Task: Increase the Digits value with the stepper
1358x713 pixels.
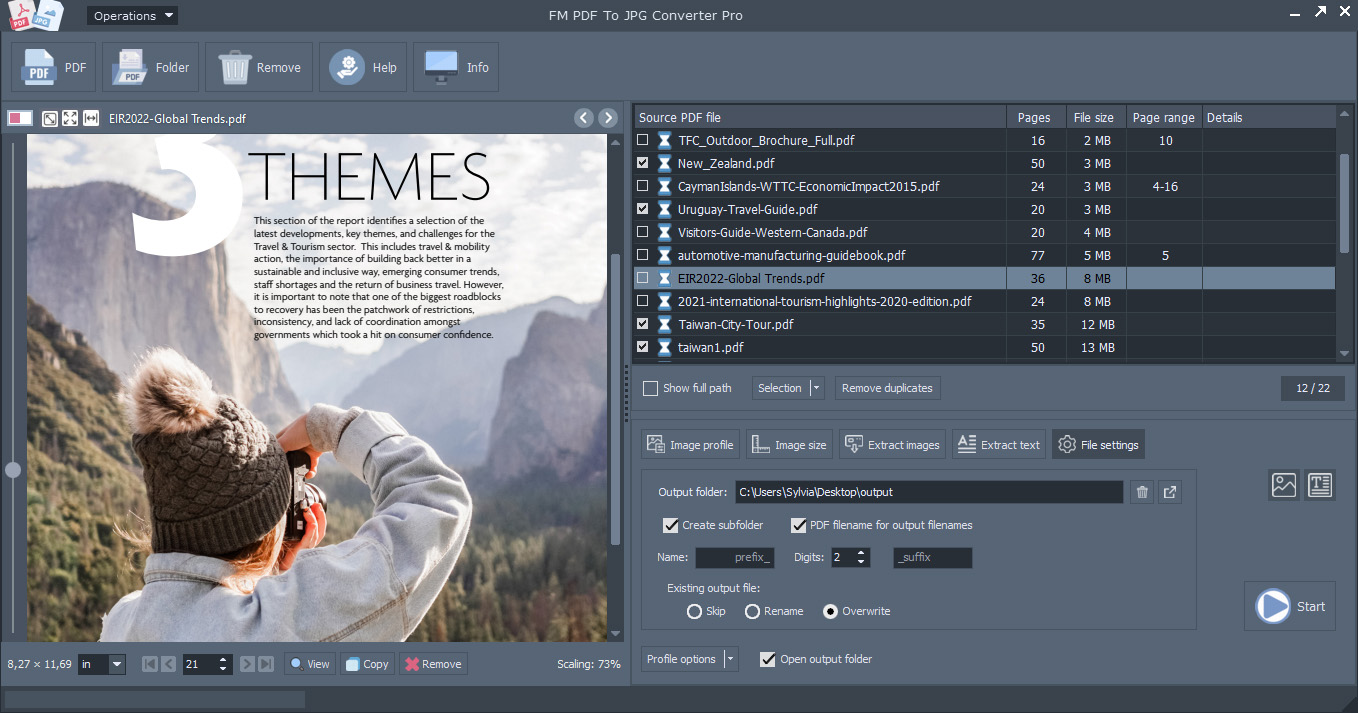Action: (862, 553)
